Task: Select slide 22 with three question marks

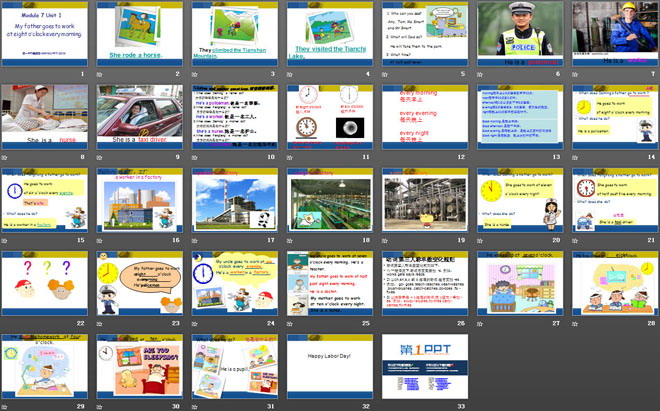Action: (x=45, y=284)
